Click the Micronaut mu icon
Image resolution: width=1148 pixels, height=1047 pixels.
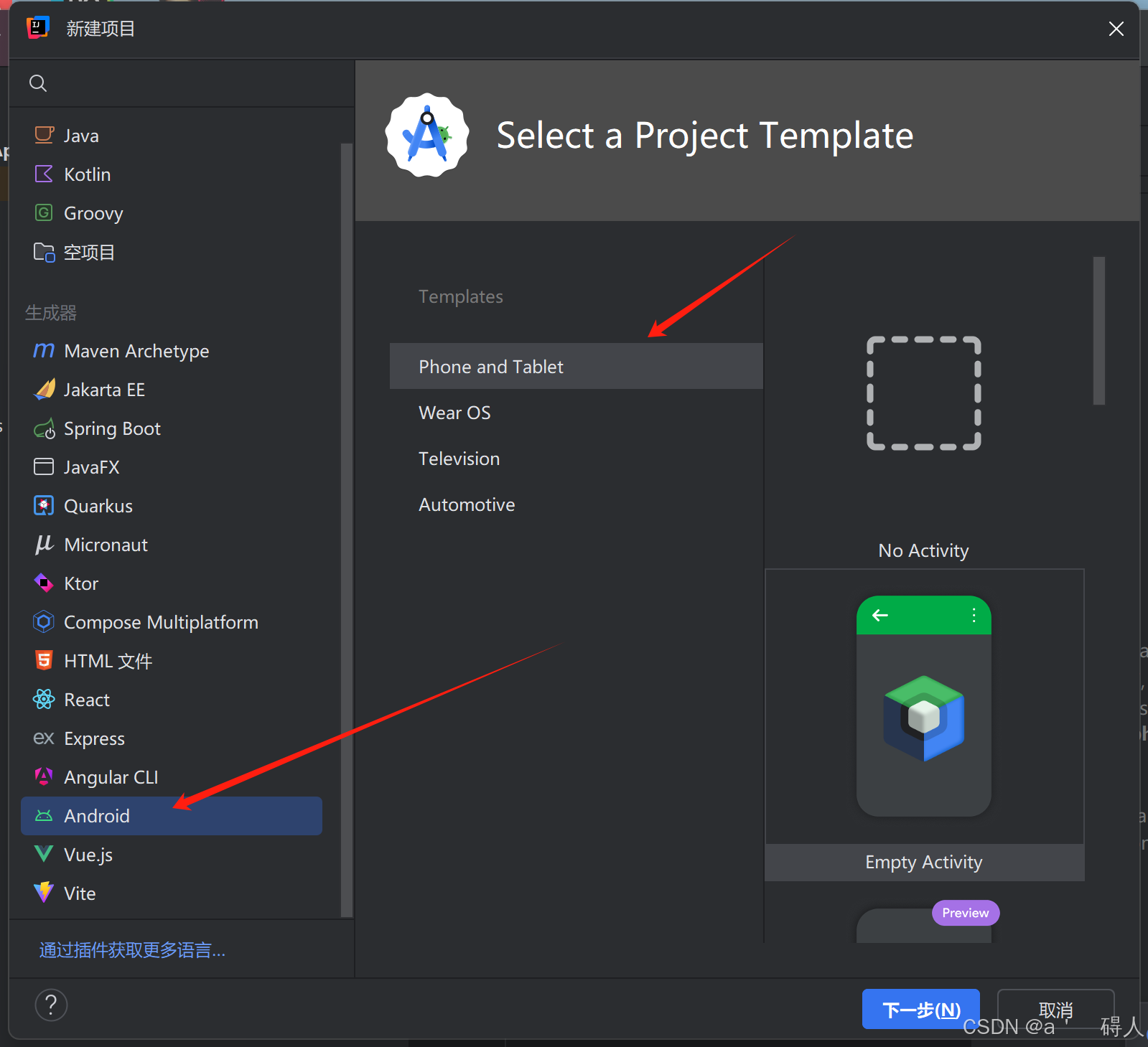click(x=44, y=544)
